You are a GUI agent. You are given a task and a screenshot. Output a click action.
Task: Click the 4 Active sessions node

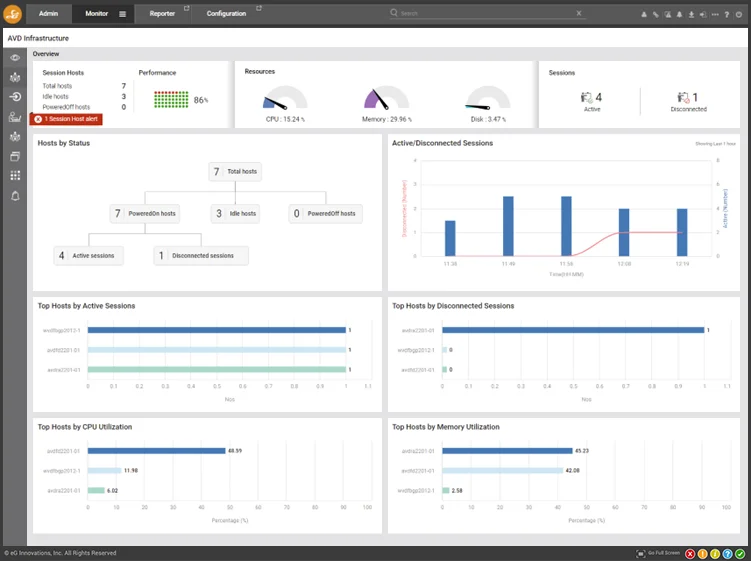[89, 256]
